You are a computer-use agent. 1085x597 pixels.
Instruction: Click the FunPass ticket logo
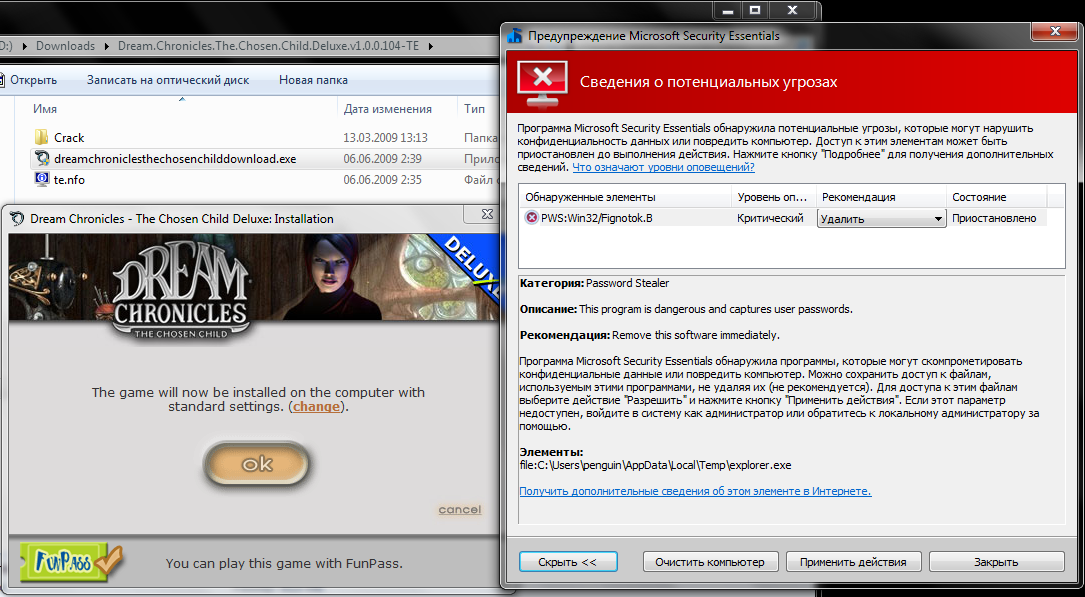[x=71, y=562]
